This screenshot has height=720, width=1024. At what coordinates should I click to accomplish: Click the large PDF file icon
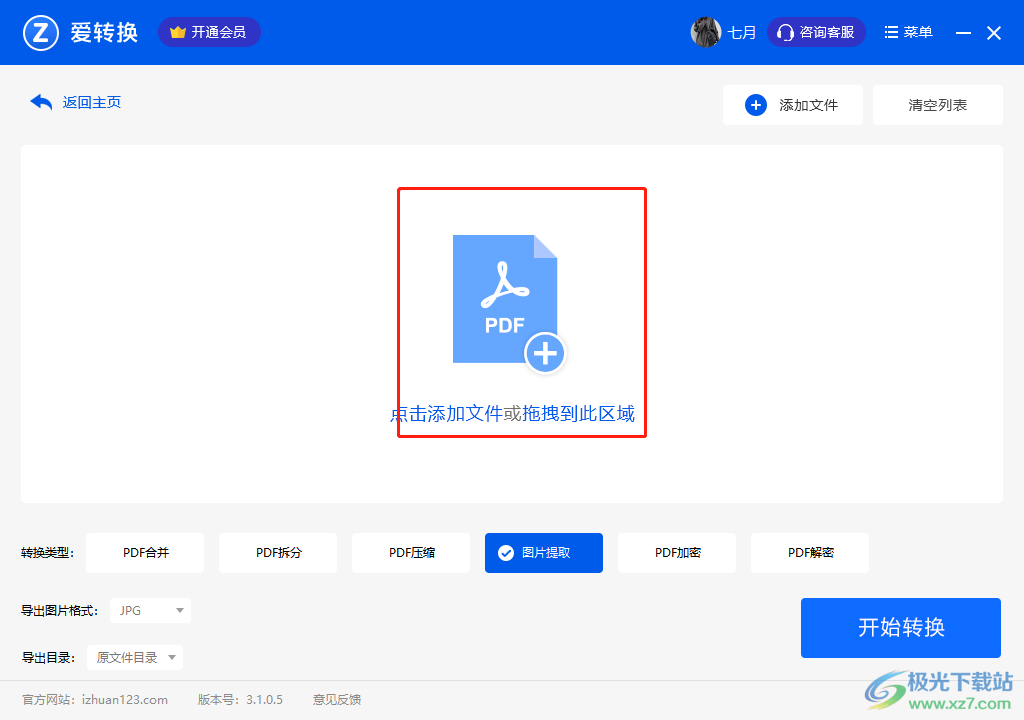click(x=503, y=298)
